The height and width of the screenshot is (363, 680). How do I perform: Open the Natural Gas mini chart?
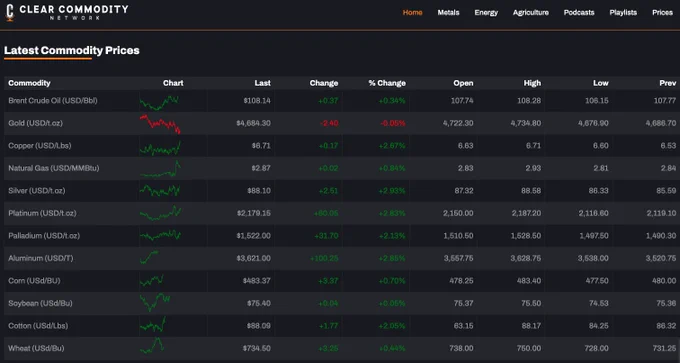click(x=160, y=169)
